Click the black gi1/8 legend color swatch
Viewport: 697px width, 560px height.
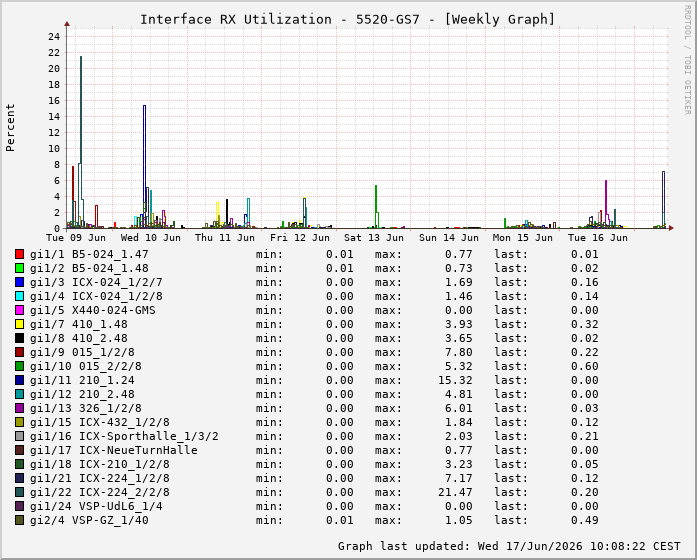click(19, 338)
